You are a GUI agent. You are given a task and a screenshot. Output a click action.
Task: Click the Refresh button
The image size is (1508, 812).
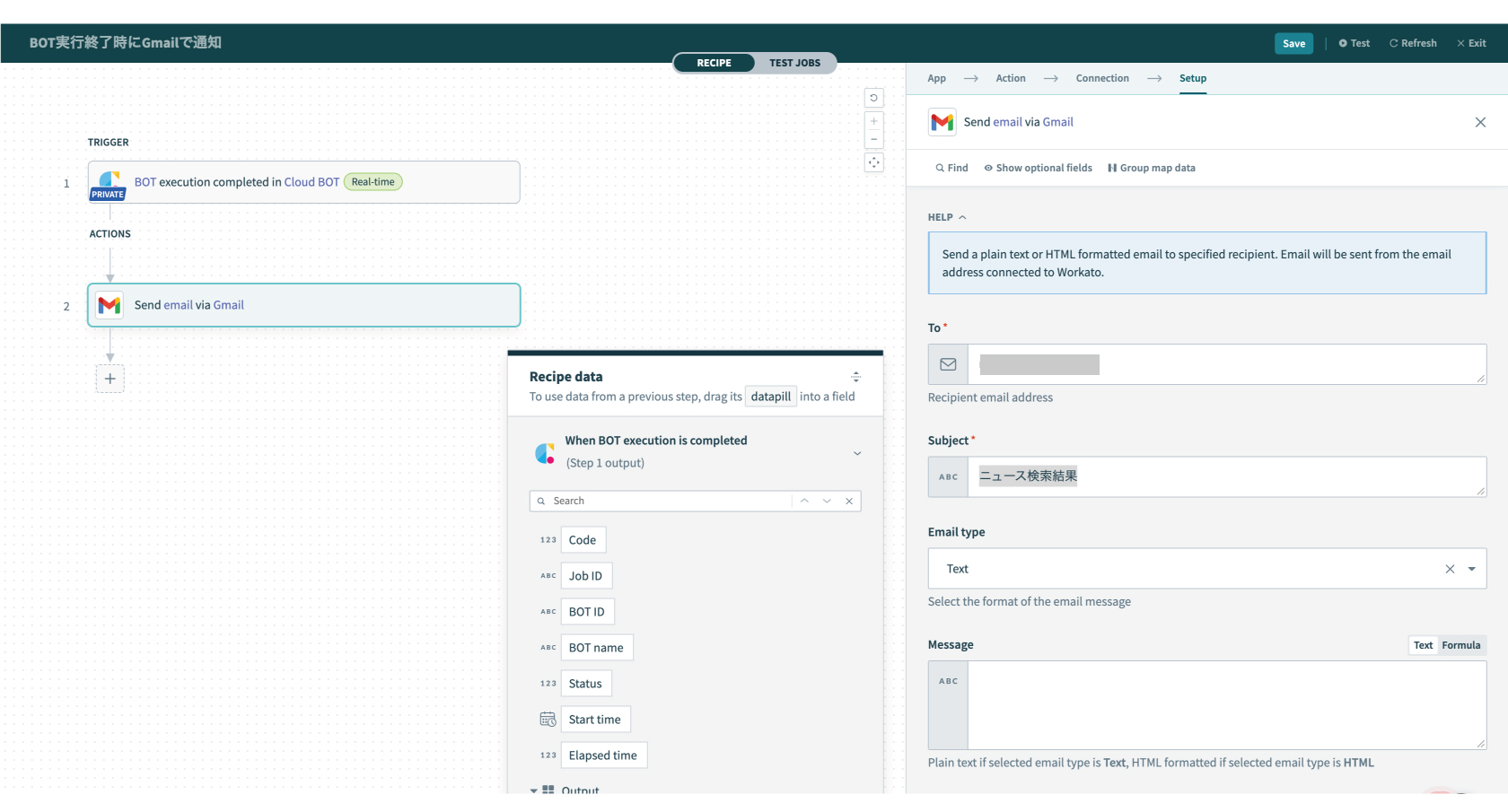(x=1413, y=43)
